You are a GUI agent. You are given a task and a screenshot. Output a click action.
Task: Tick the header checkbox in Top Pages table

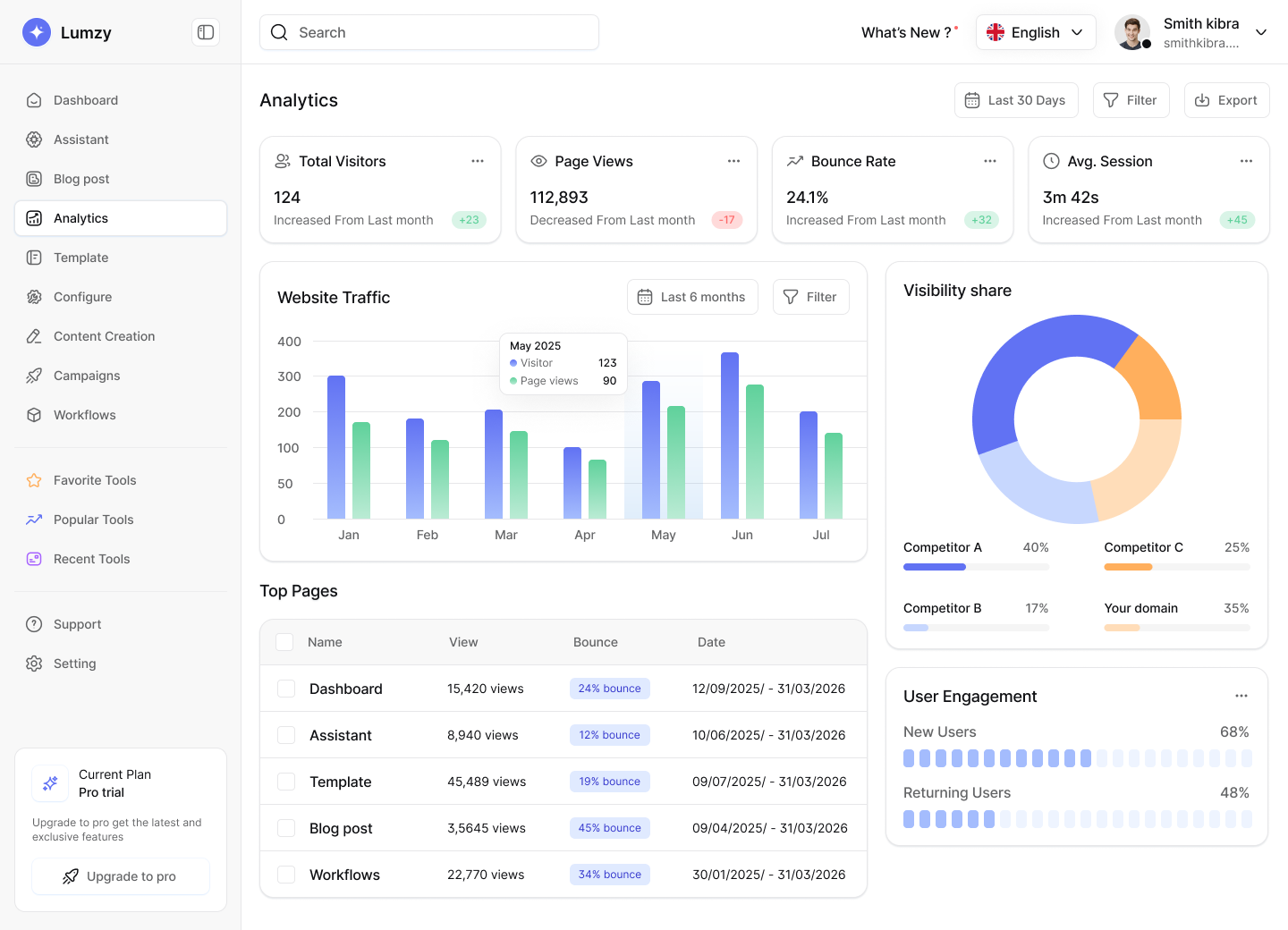[x=284, y=642]
